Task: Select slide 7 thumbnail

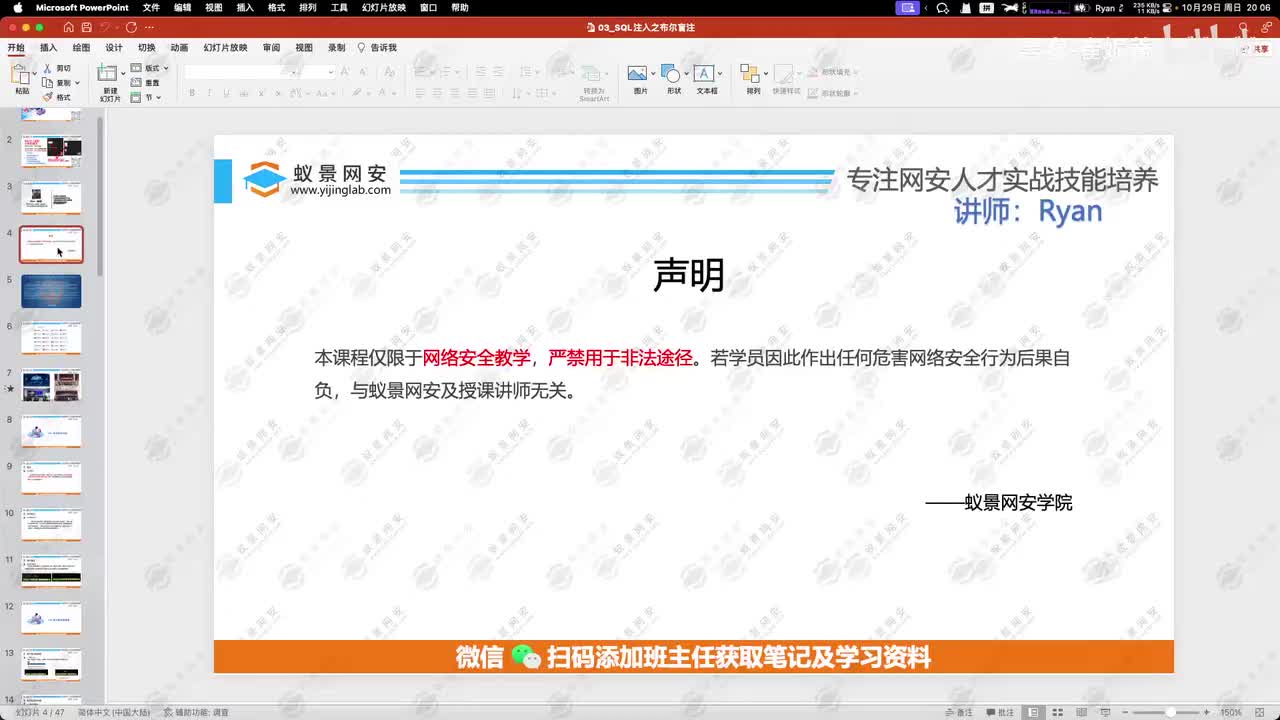Action: click(x=51, y=384)
